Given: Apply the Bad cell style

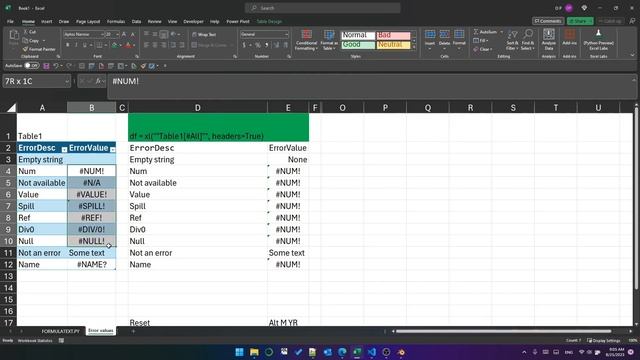Looking at the screenshot, I should pos(393,36).
